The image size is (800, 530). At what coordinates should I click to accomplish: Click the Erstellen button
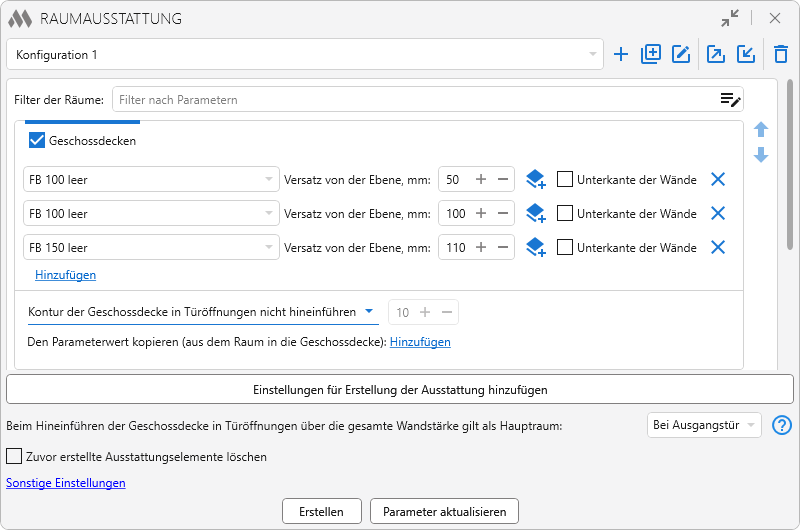click(321, 511)
